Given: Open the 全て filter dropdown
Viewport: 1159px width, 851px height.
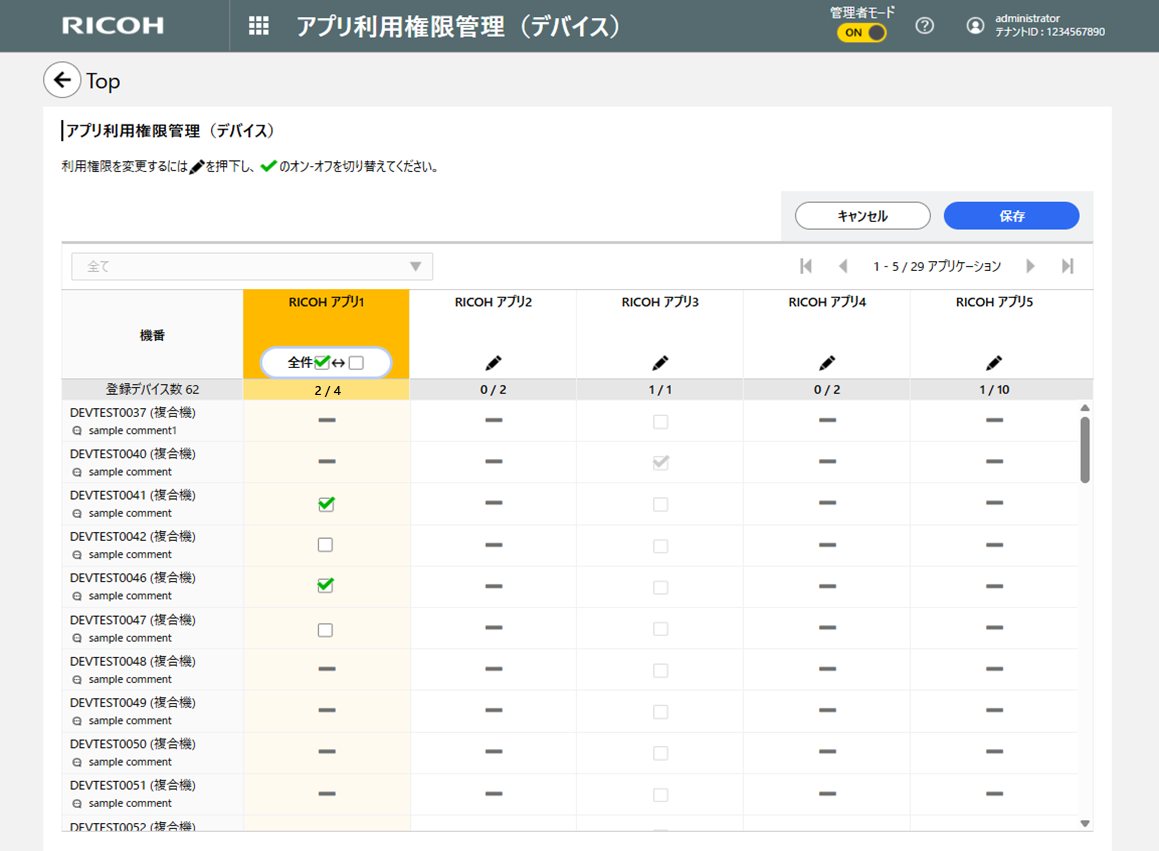Looking at the screenshot, I should [x=252, y=266].
